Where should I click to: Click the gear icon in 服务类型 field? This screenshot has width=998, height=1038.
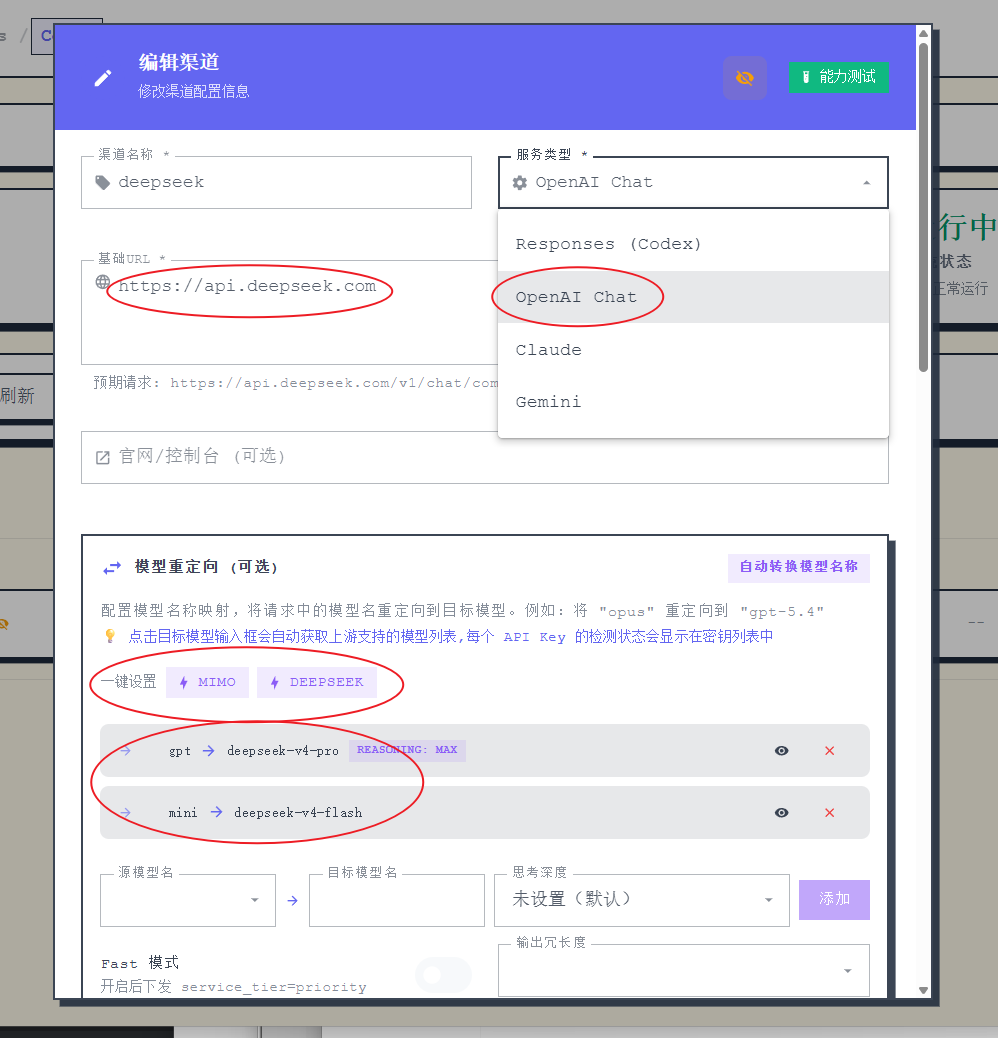tap(520, 183)
